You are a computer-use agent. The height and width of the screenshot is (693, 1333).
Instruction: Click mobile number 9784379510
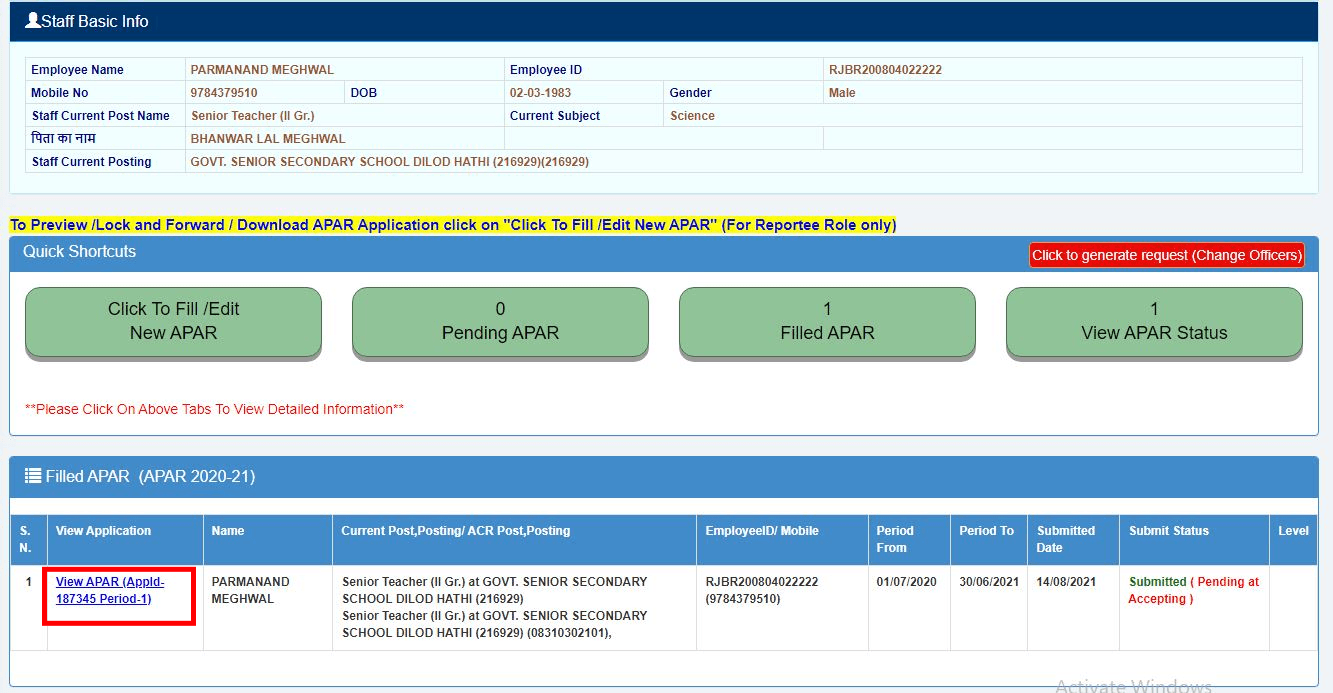pyautogui.click(x=226, y=92)
